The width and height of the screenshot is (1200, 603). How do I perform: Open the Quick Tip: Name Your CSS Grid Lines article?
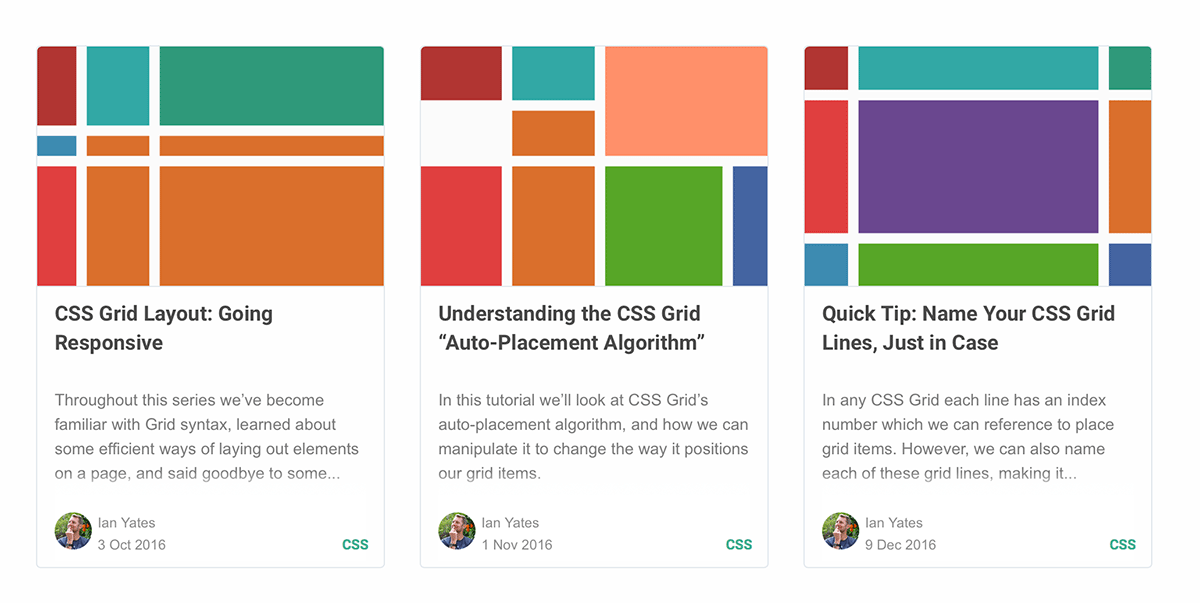tap(967, 328)
